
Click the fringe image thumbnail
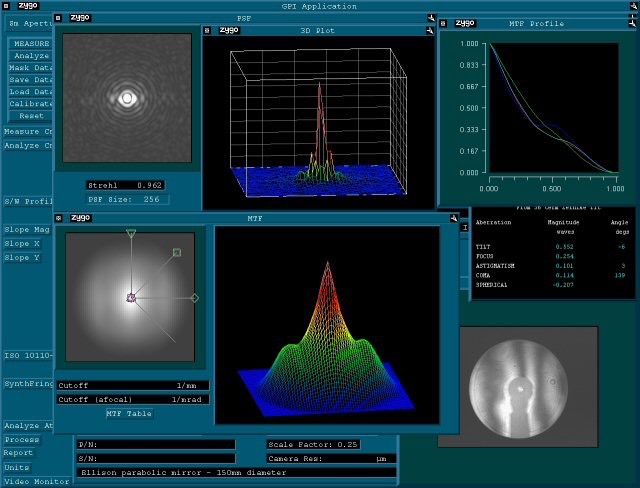[x=517, y=385]
